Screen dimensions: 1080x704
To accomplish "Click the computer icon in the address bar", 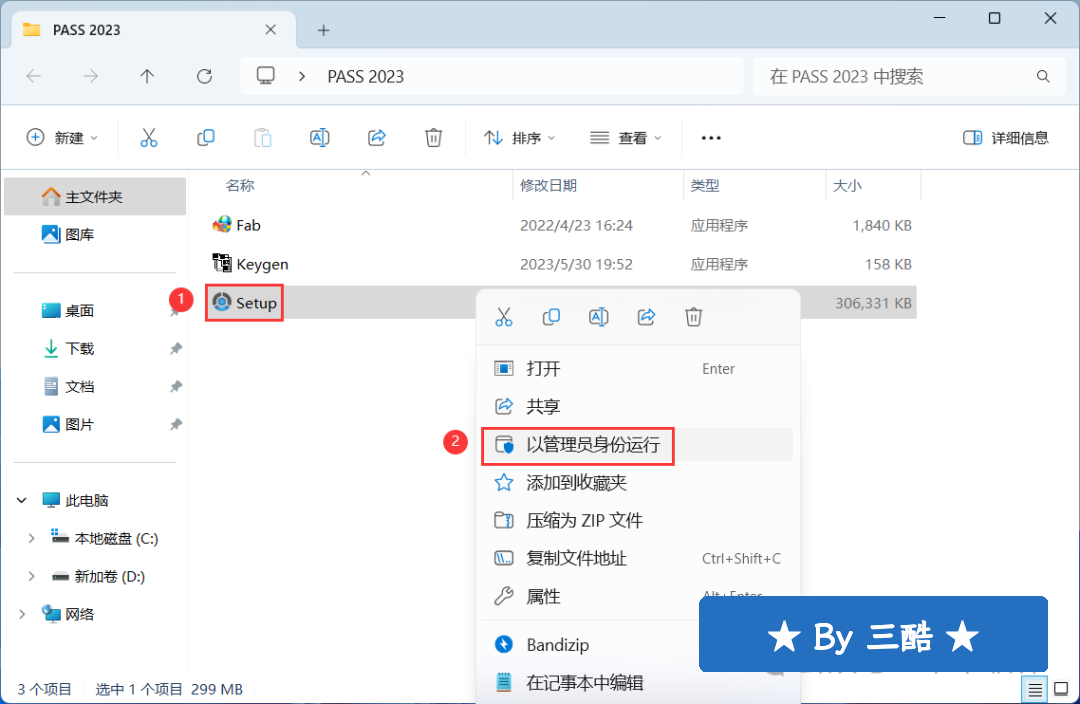I will [x=266, y=76].
